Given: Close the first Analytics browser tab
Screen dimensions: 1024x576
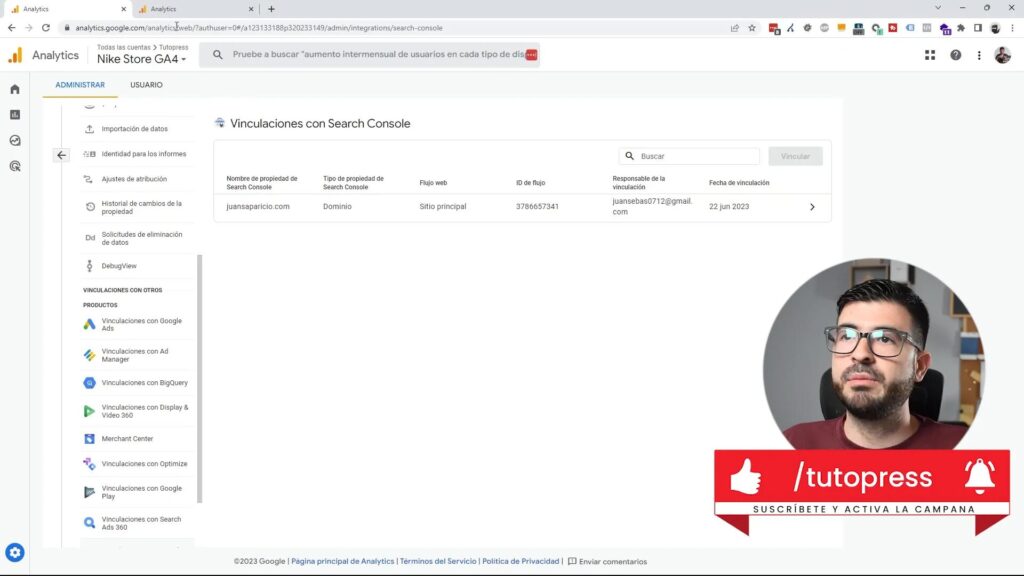Looking at the screenshot, I should click(123, 9).
